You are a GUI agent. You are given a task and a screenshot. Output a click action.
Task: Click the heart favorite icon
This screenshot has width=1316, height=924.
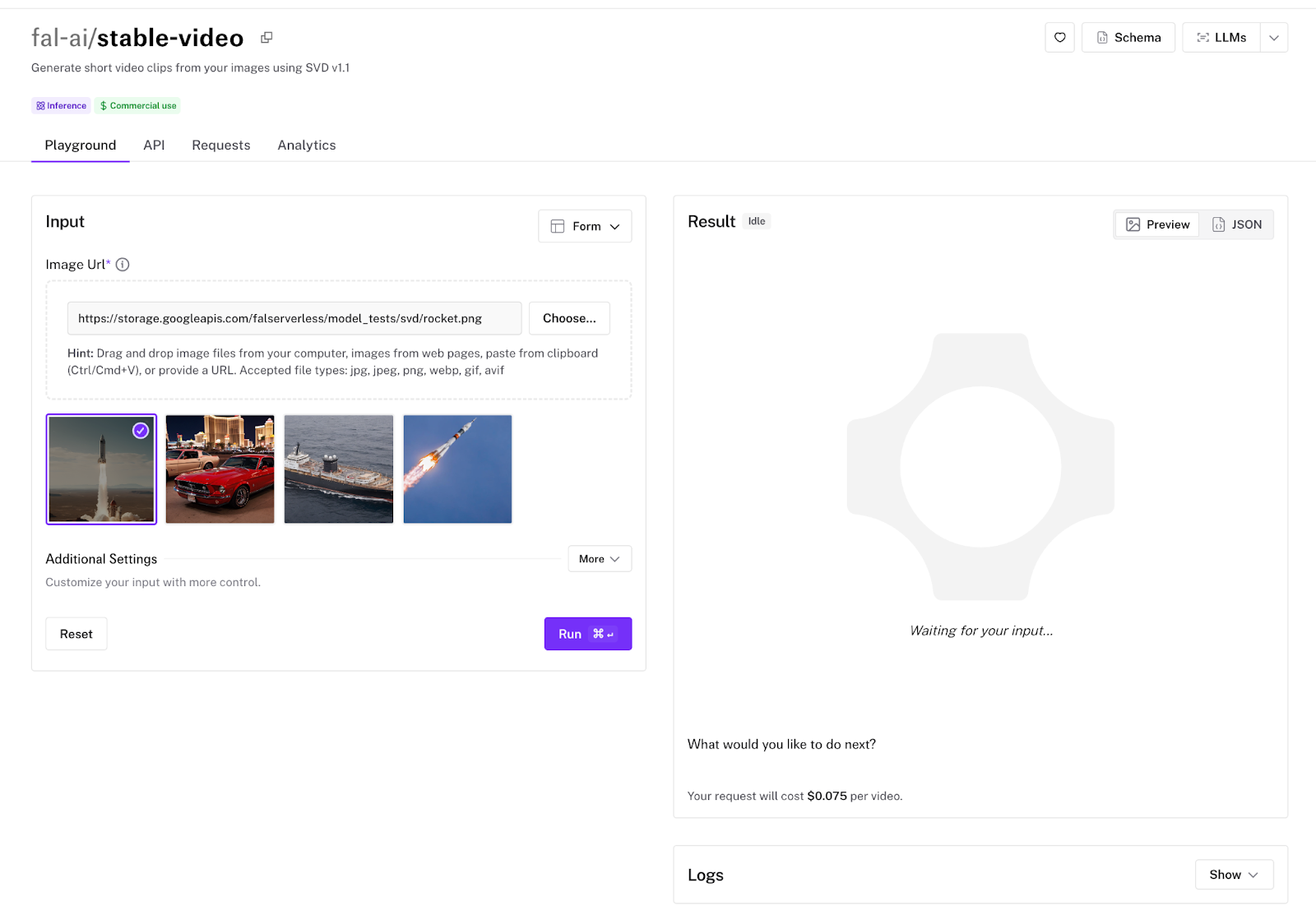point(1059,38)
